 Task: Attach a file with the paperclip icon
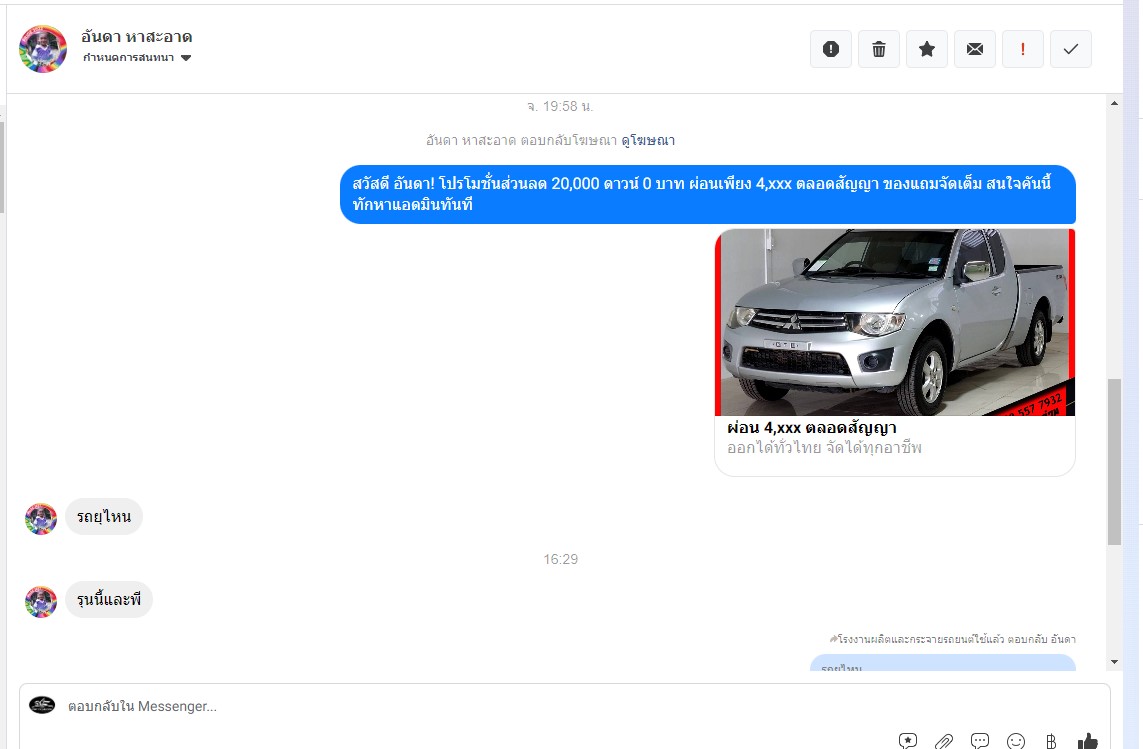[944, 741]
